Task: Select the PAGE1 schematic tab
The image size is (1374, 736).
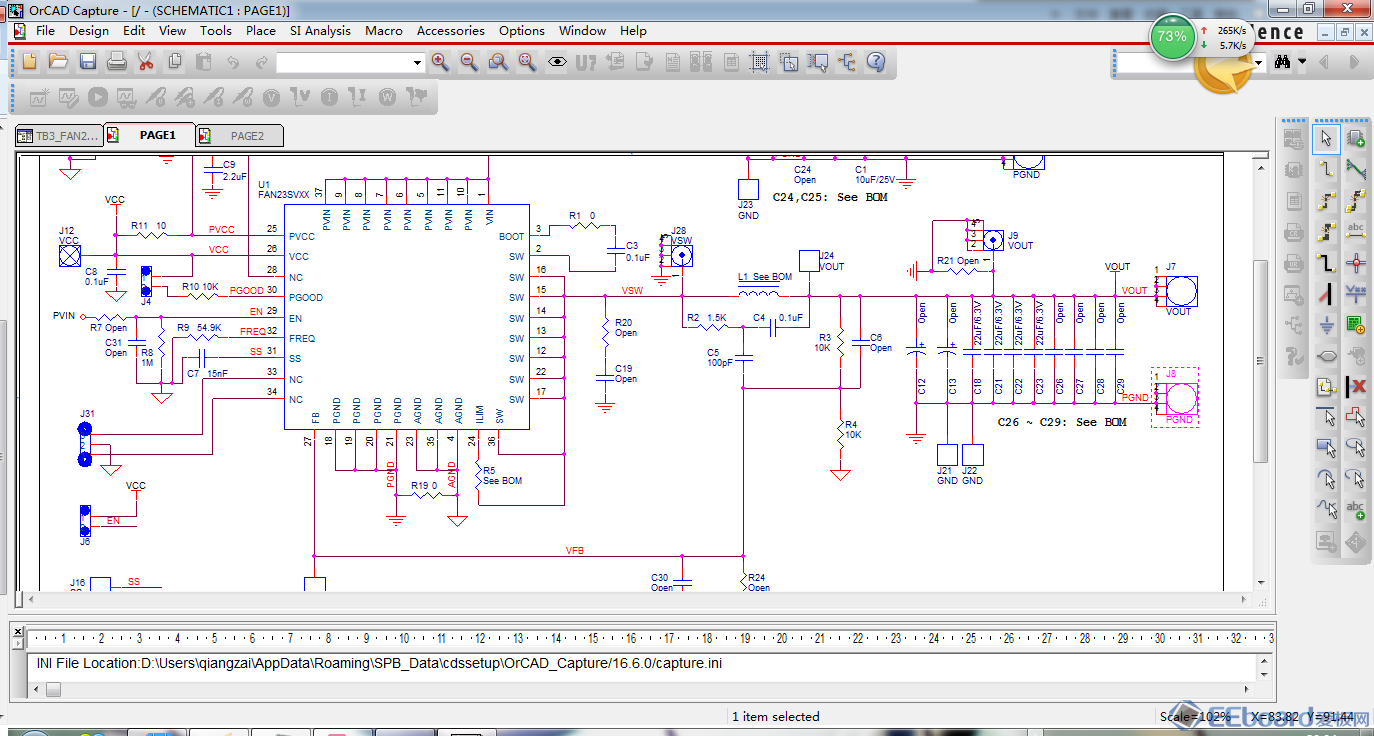Action: point(148,135)
